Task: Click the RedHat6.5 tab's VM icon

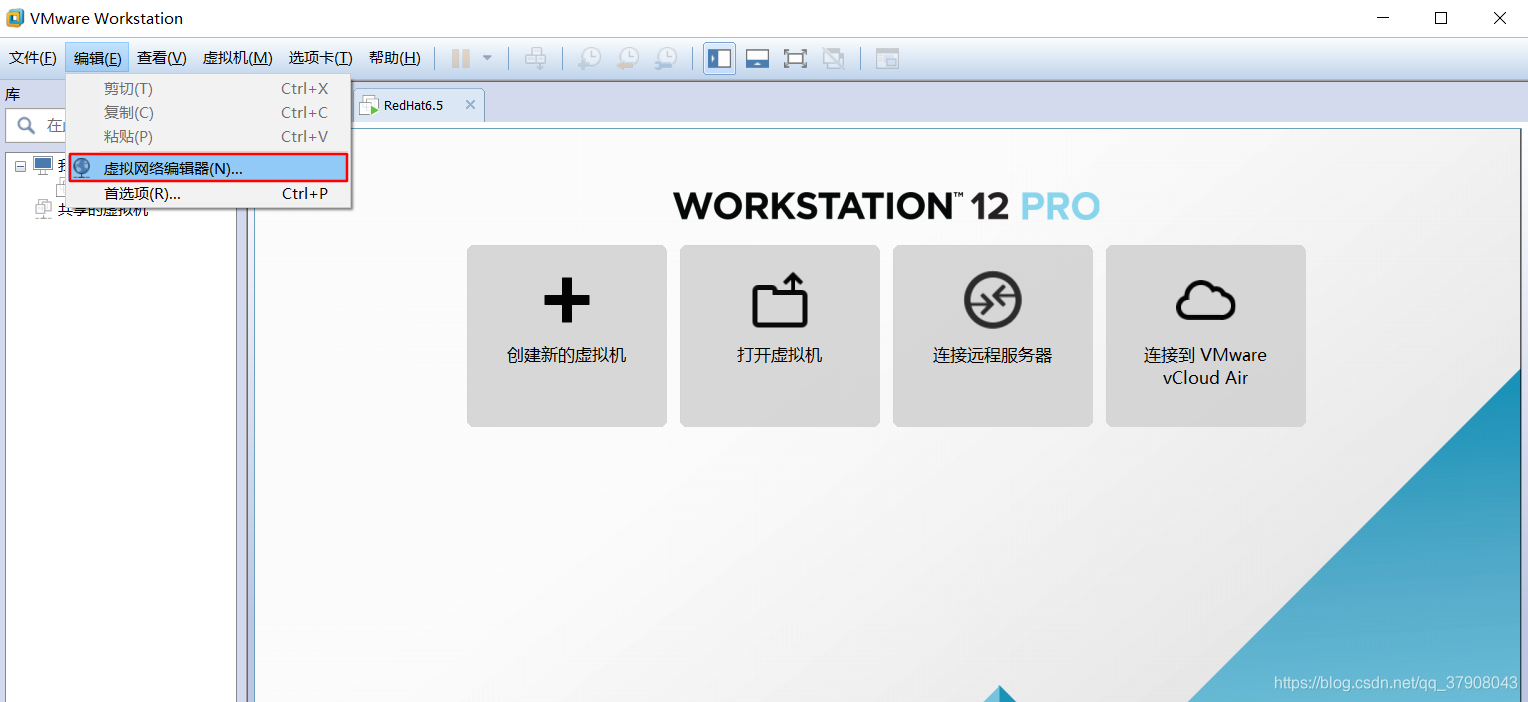Action: coord(369,105)
